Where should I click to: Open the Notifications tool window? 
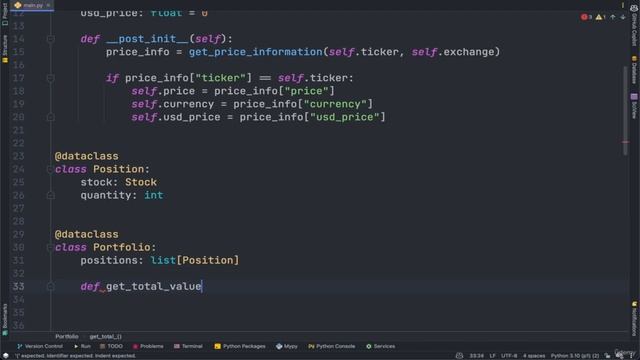point(634,318)
